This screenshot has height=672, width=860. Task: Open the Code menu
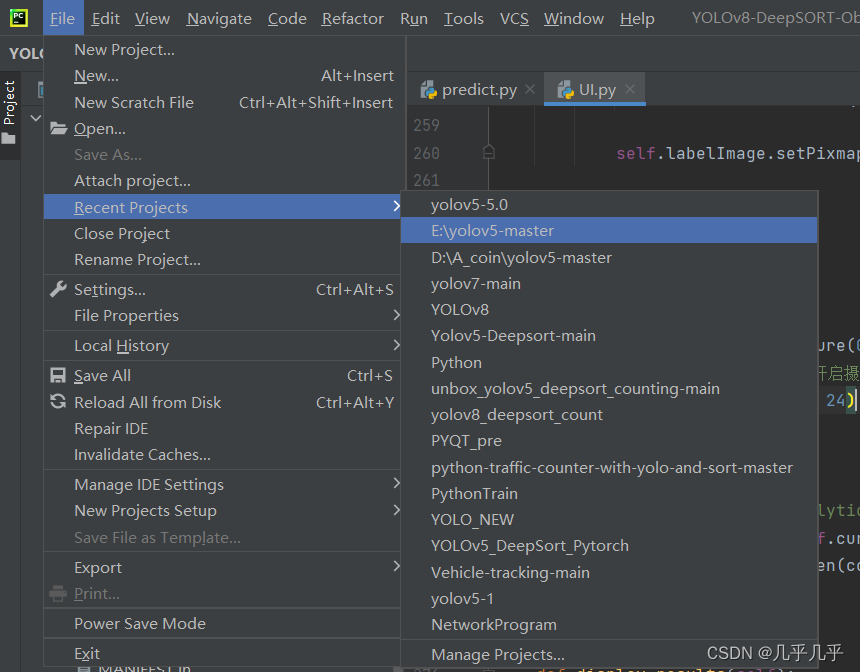287,19
